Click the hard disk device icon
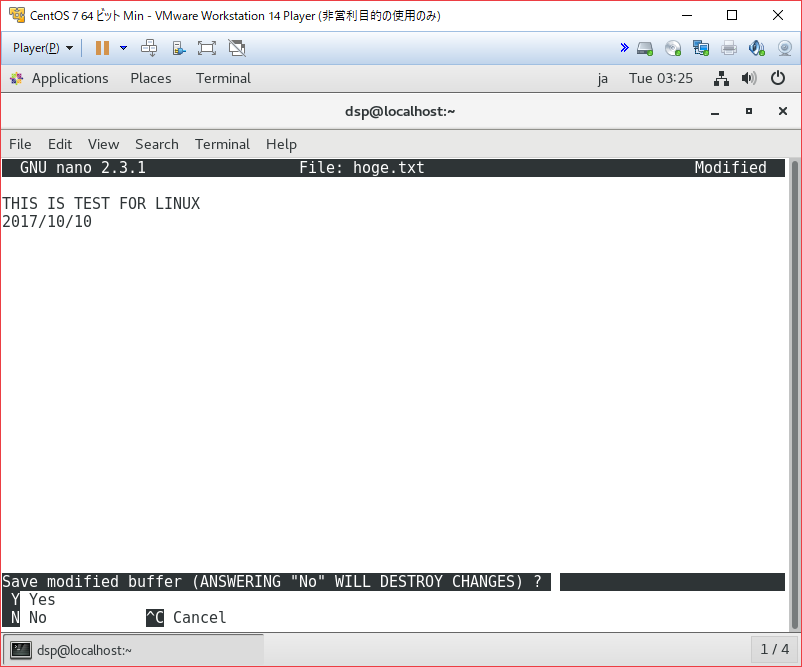This screenshot has width=802, height=667. (x=645, y=49)
